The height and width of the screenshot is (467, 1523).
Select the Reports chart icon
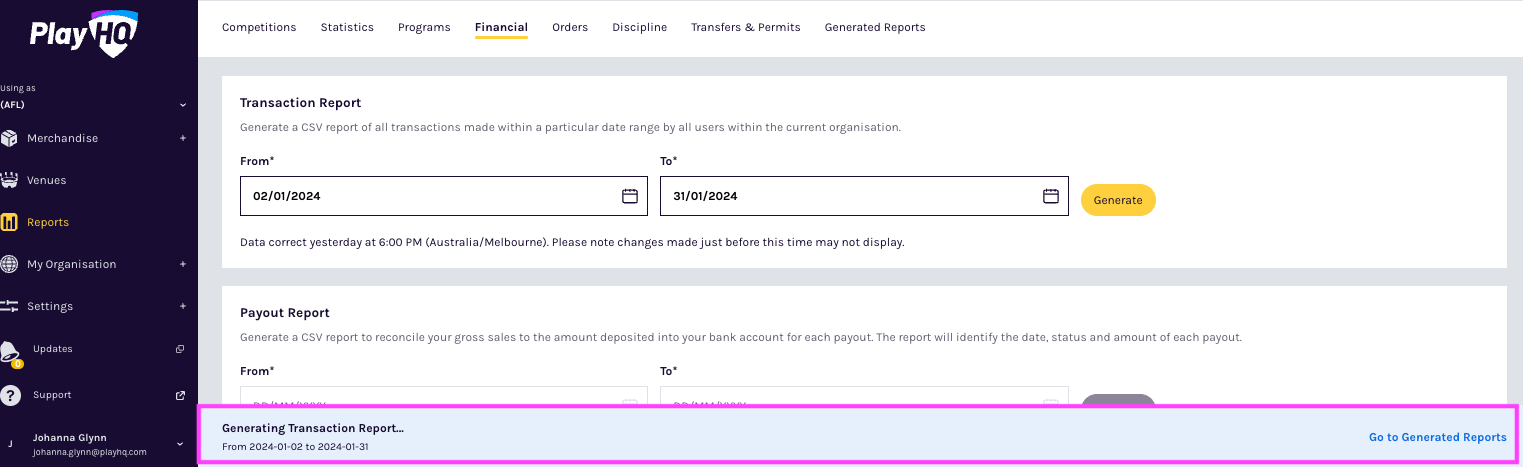click(10, 222)
